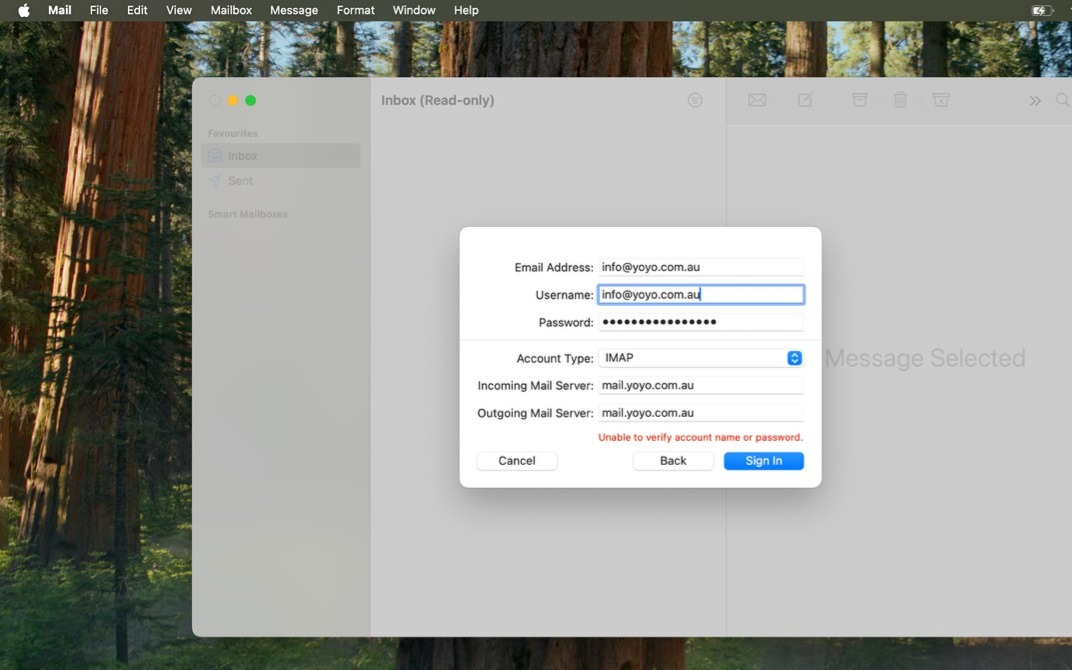Click the Trash delete icon in toolbar

[900, 100]
